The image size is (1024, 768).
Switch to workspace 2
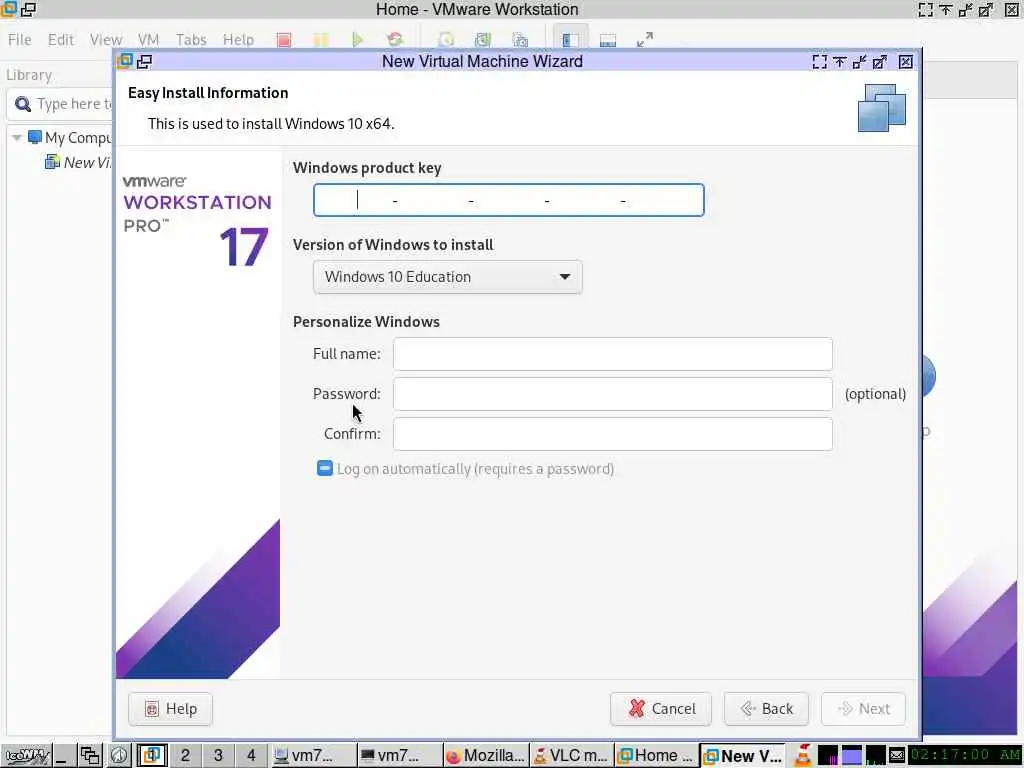[185, 756]
